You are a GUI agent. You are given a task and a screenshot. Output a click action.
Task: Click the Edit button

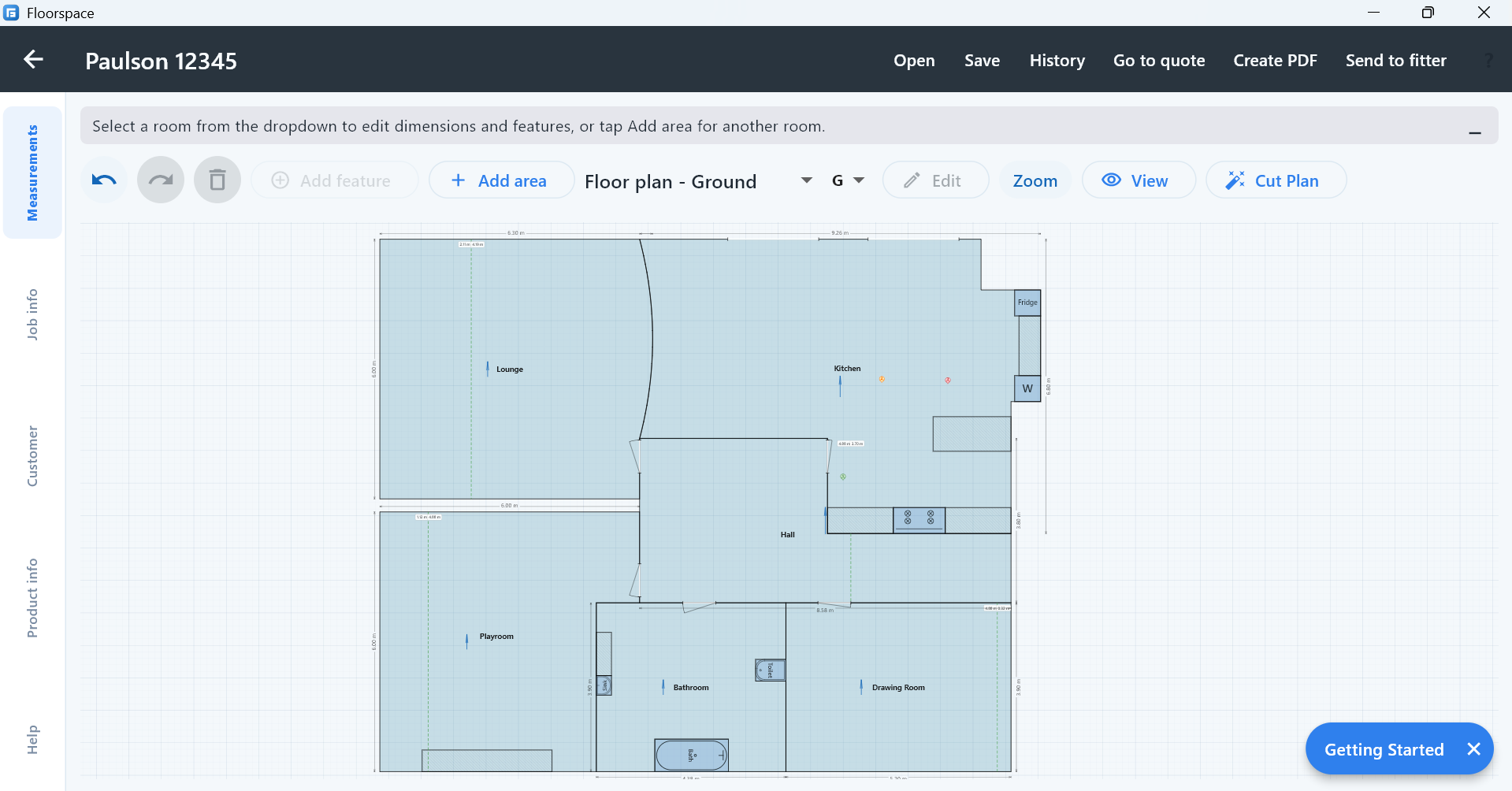(935, 180)
